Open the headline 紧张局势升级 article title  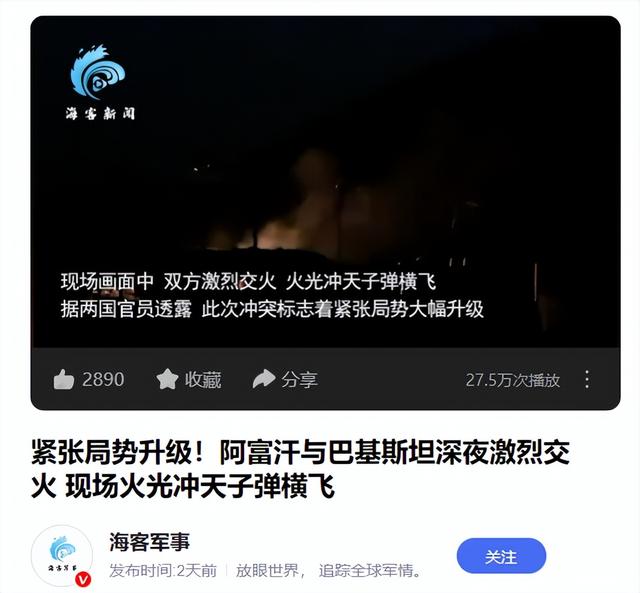pos(300,469)
